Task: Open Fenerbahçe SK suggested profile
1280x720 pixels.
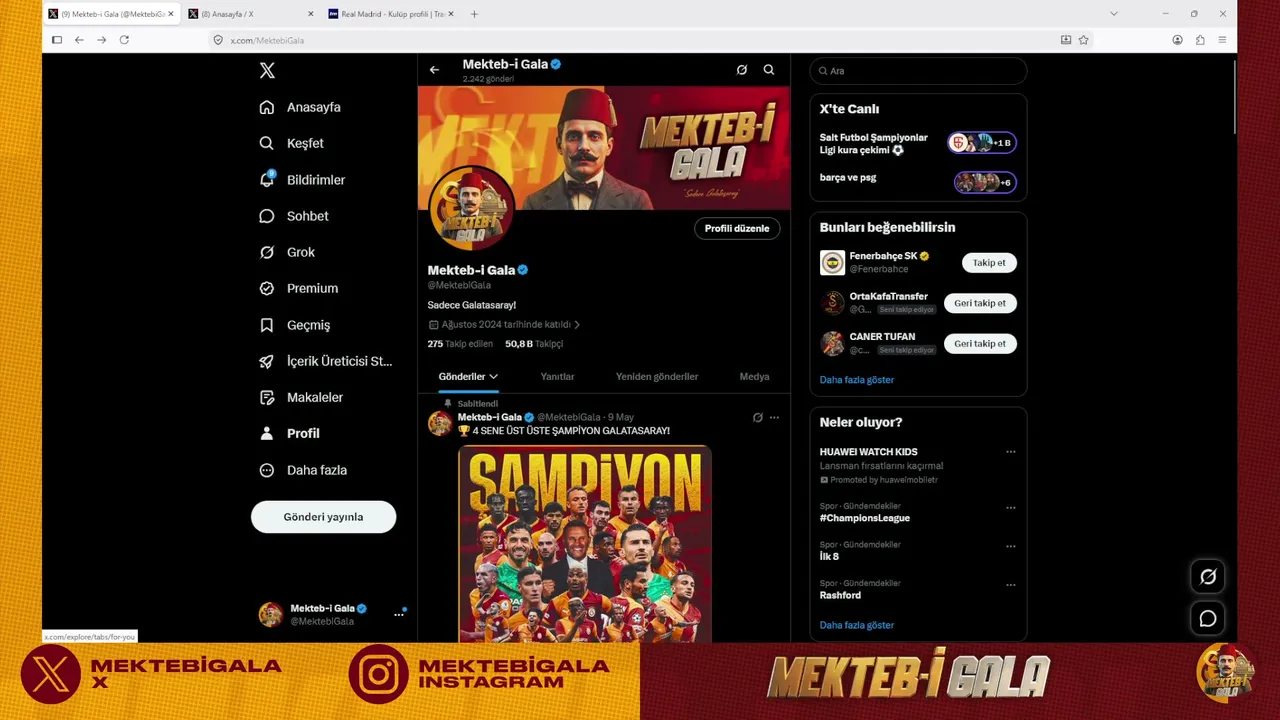Action: 883,256
